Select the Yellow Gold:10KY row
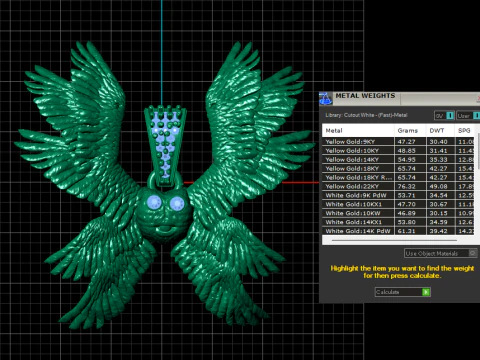This screenshot has height=360, width=480. point(398,151)
